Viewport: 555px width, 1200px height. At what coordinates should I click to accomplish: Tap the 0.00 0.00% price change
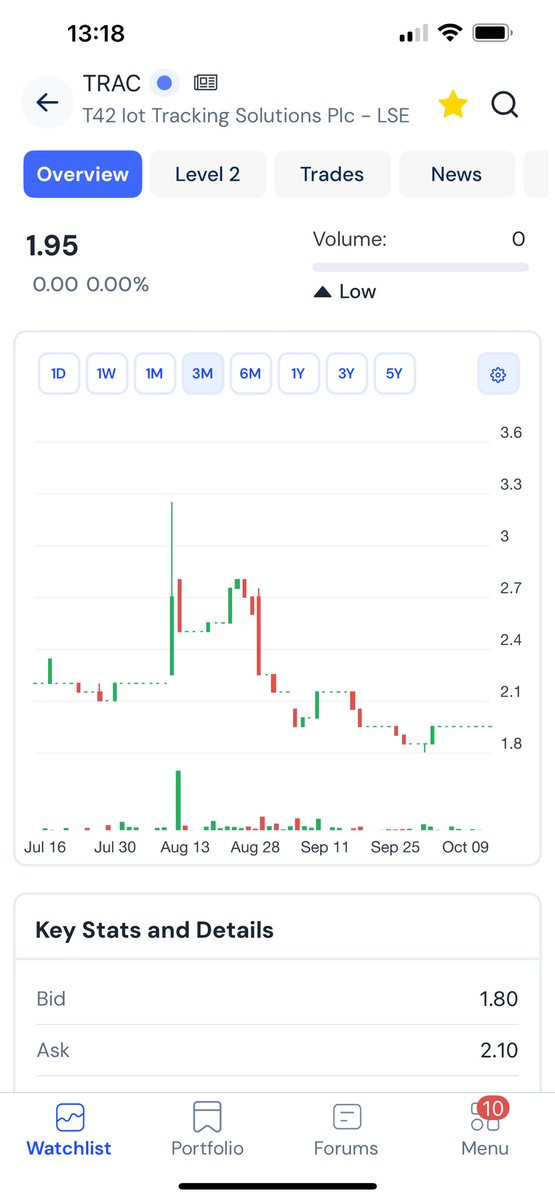tap(91, 285)
